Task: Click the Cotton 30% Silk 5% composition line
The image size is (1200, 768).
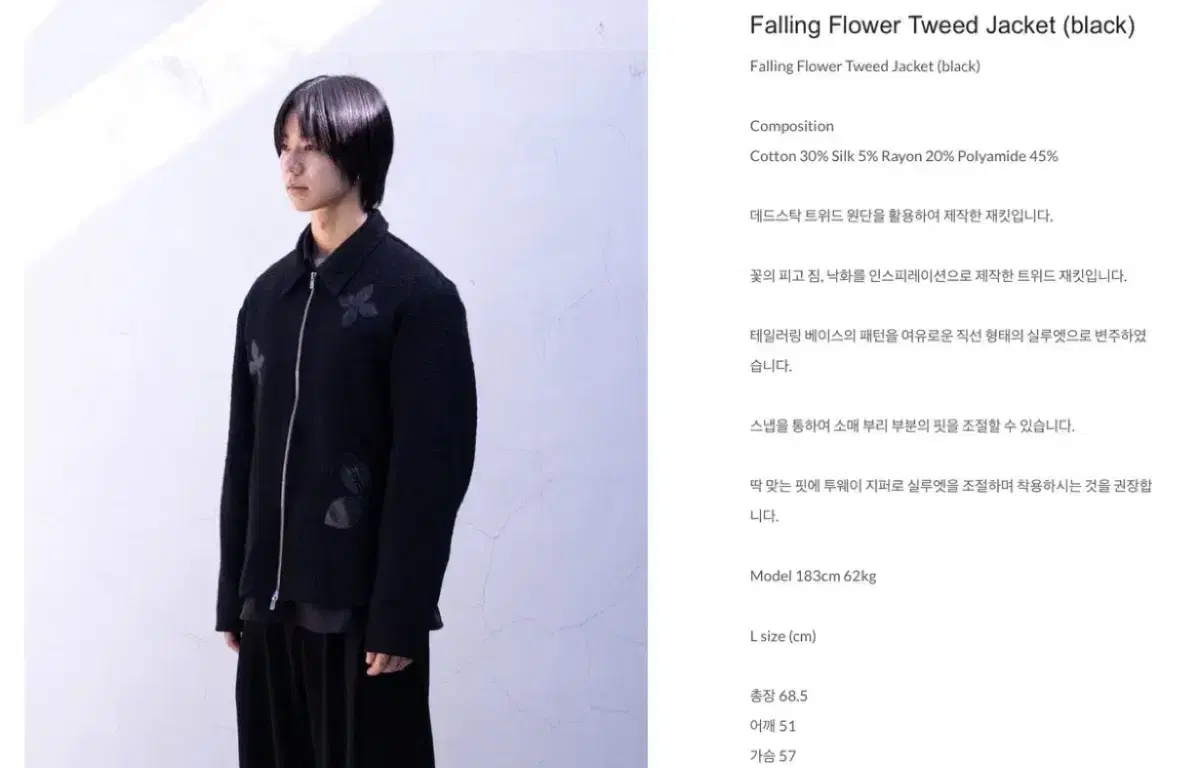Action: (x=903, y=156)
